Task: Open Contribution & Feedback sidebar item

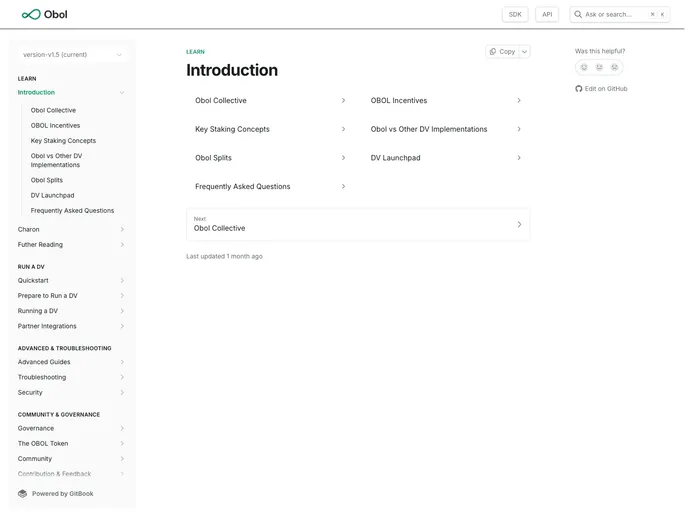Action: (54, 474)
